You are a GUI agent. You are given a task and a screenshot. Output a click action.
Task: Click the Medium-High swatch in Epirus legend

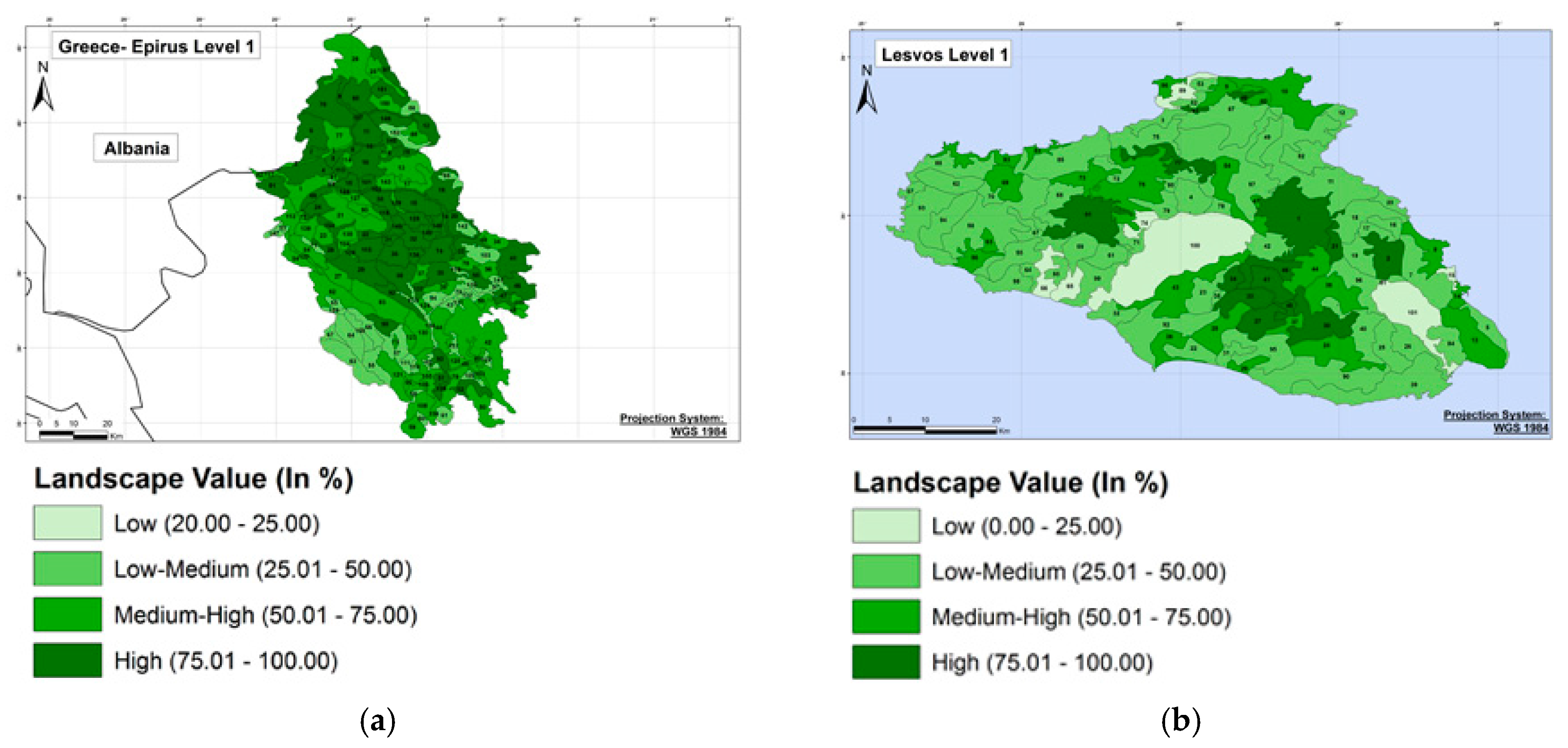tap(68, 615)
